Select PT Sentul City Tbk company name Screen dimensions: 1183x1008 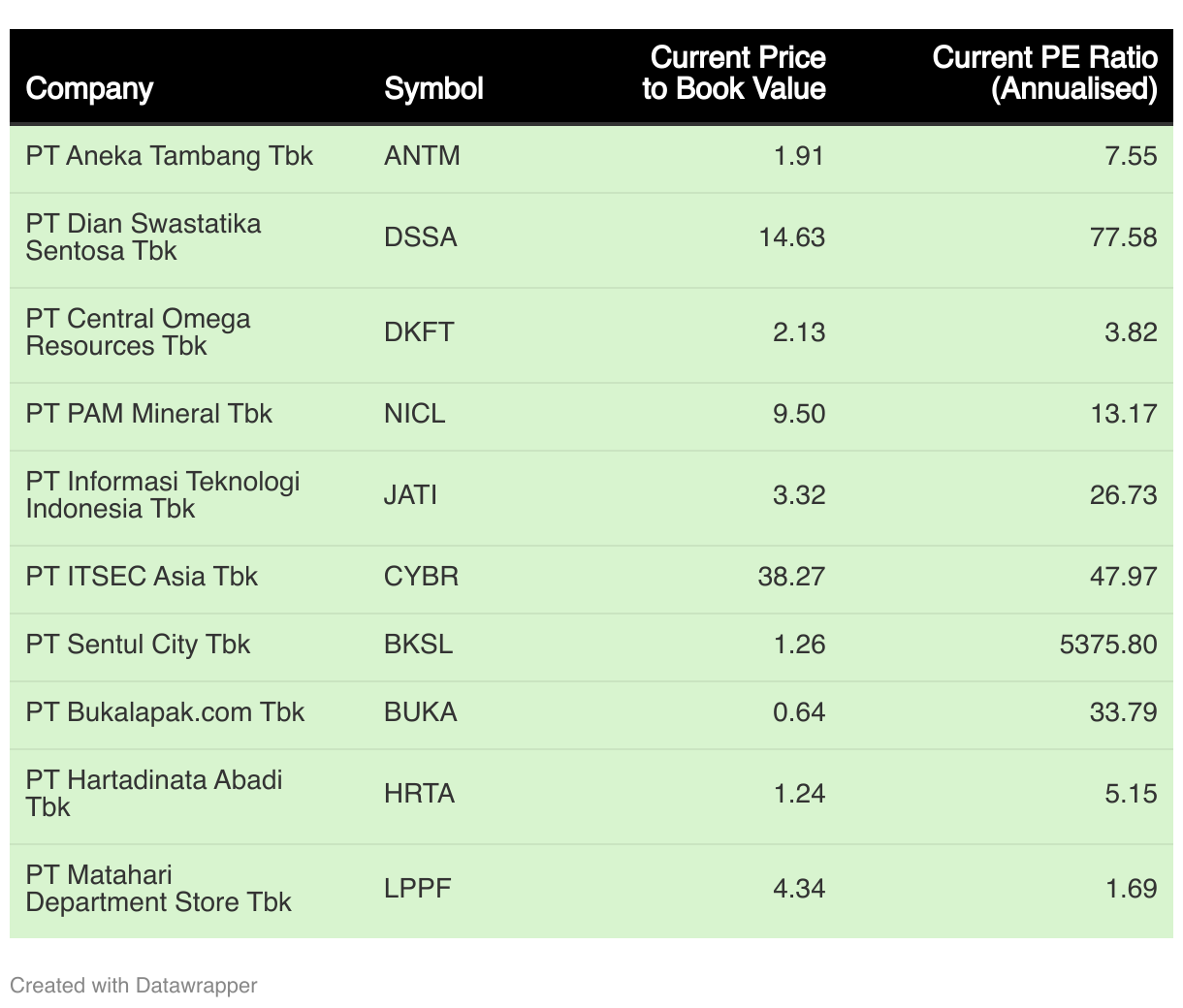(x=138, y=645)
